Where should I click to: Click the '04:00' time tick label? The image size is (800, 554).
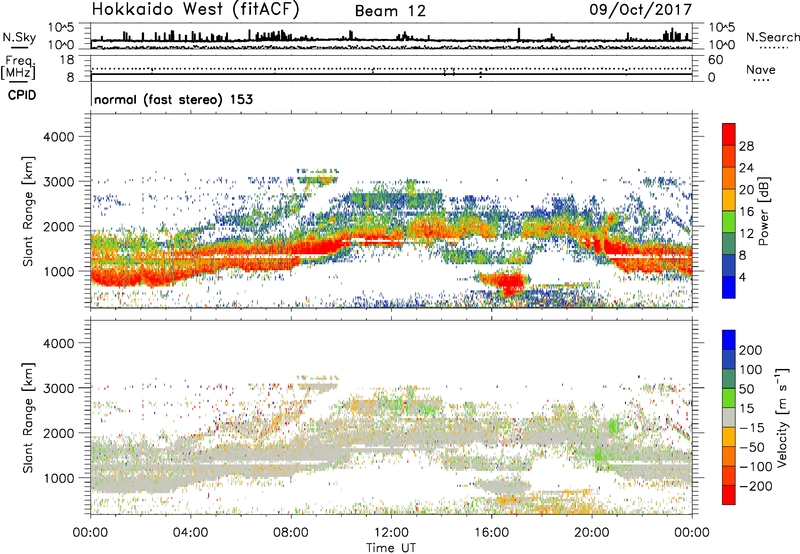tap(190, 532)
